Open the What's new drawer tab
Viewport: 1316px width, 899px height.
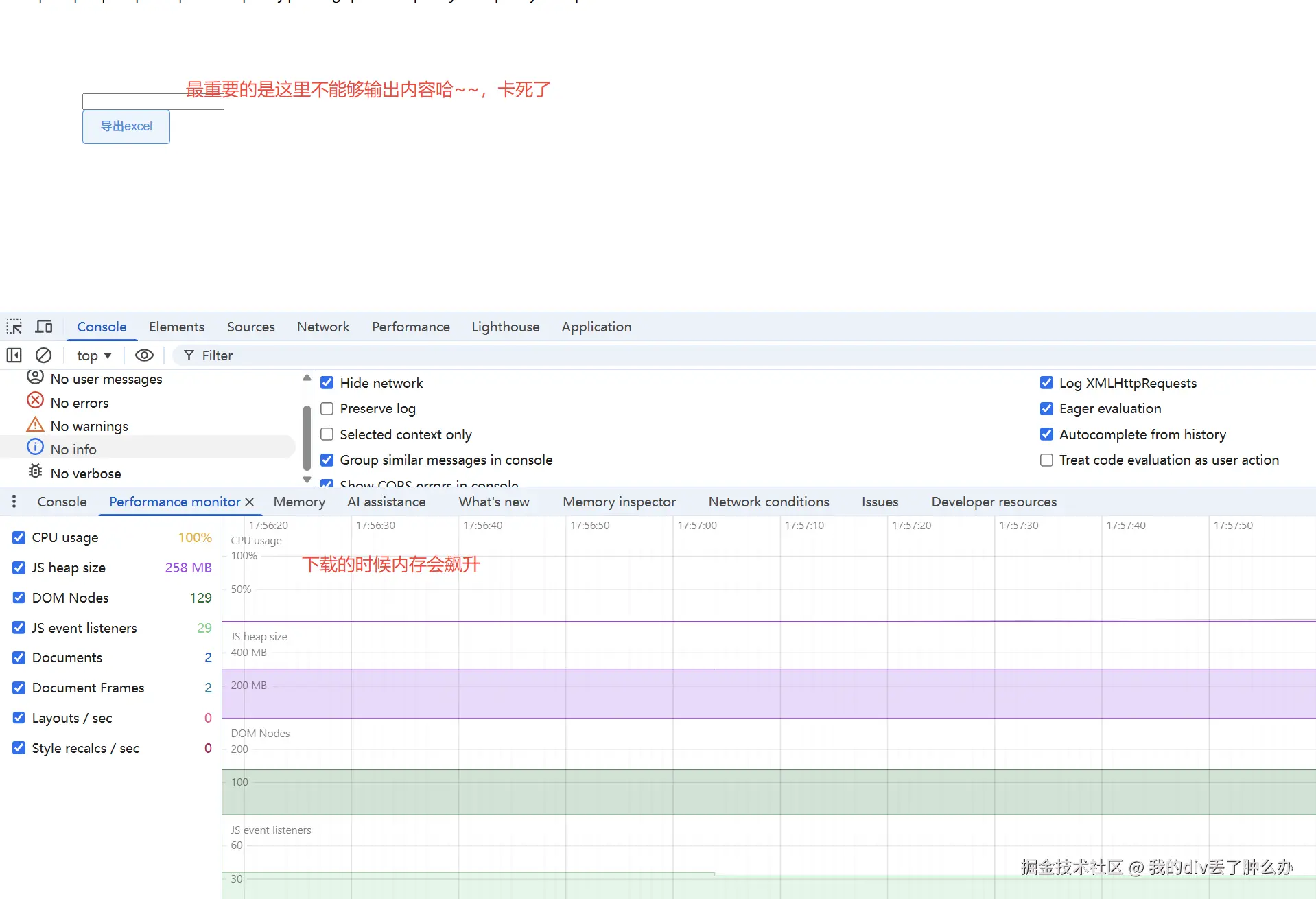click(x=494, y=502)
